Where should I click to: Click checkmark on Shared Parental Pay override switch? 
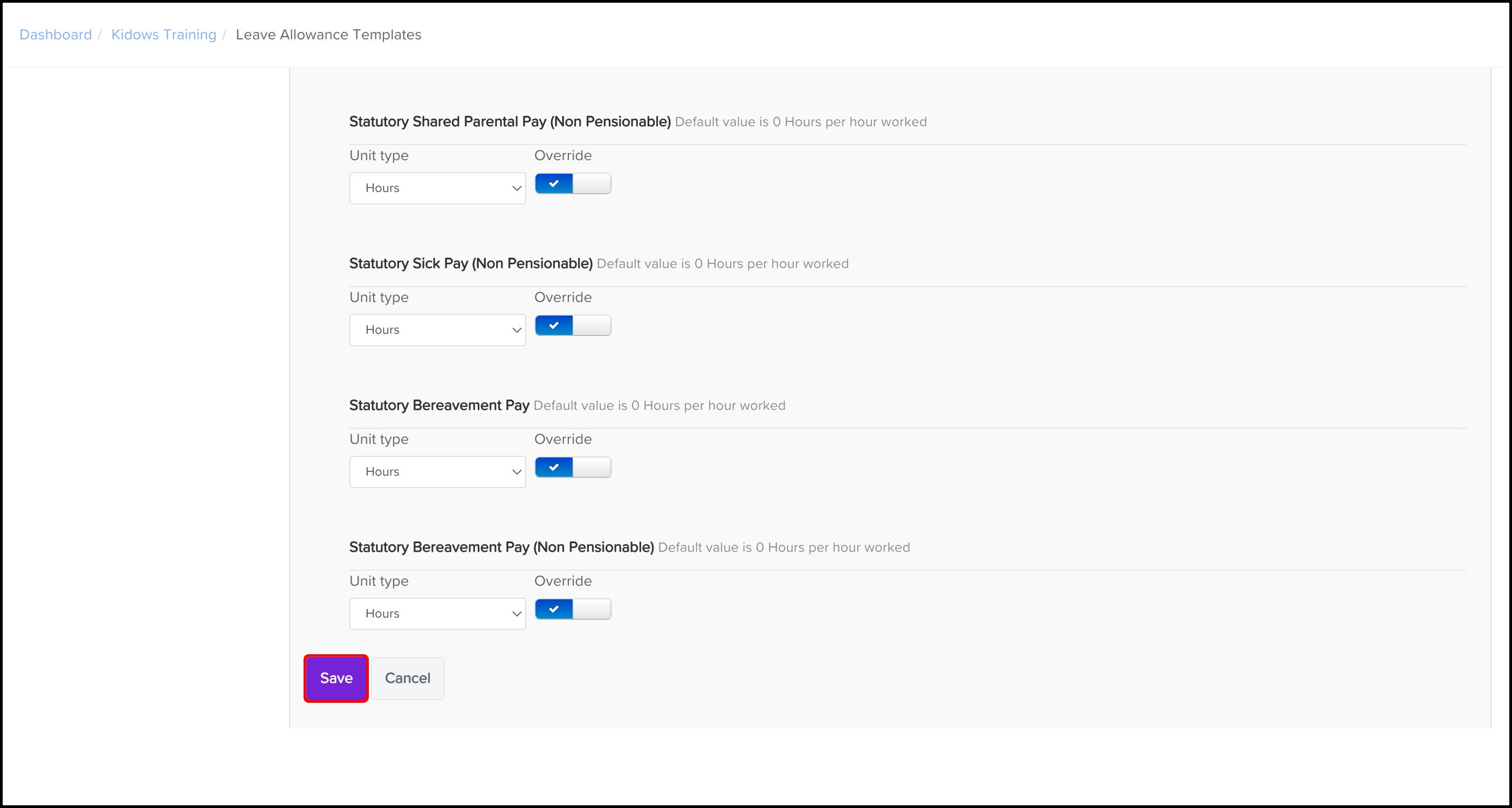coord(553,184)
